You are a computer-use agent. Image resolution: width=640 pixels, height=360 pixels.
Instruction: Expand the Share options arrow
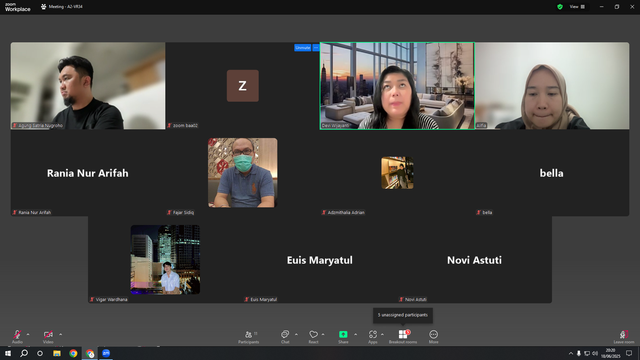click(x=356, y=334)
